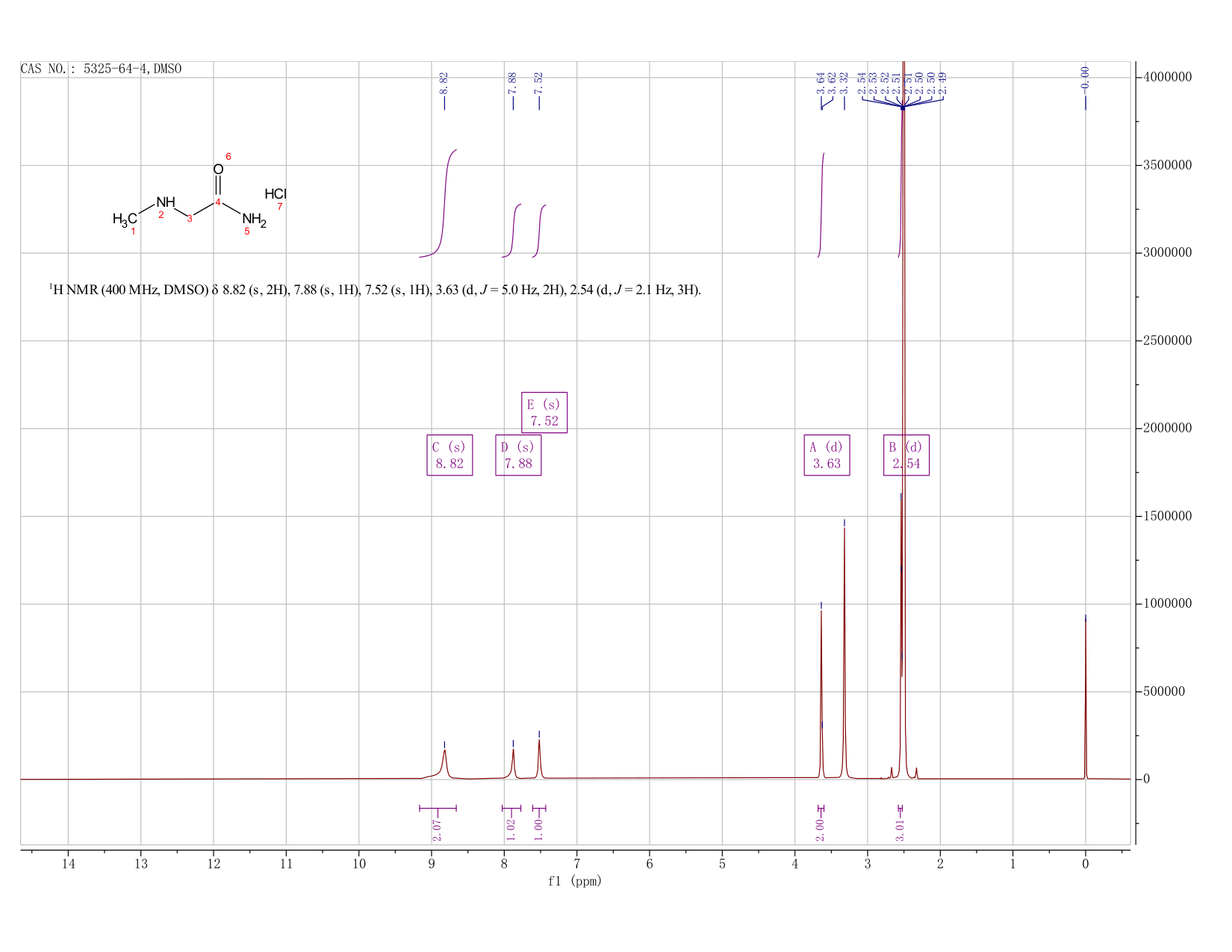Image resolution: width=1232 pixels, height=952 pixels.
Task: Click the NH2 group in the structure
Action: pos(254,220)
